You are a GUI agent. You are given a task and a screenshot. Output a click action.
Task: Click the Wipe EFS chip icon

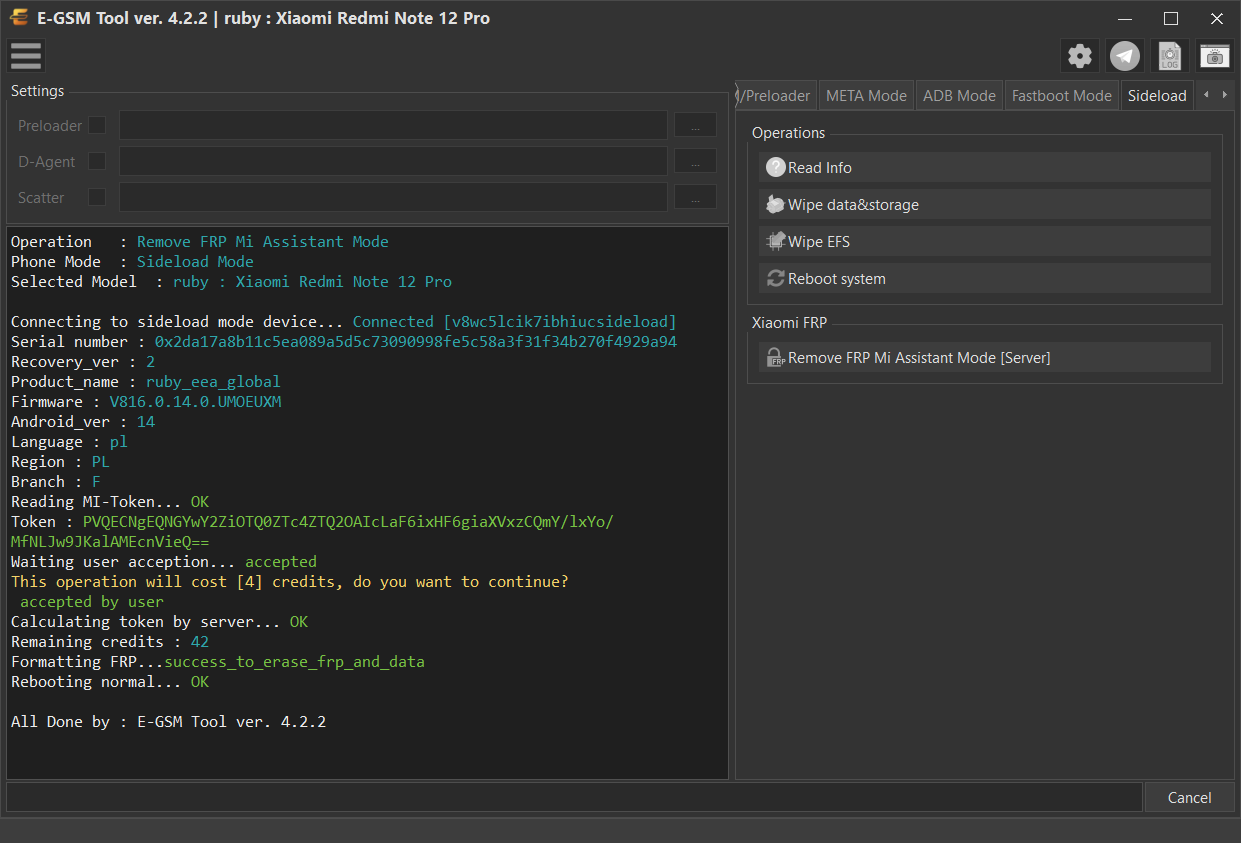776,242
